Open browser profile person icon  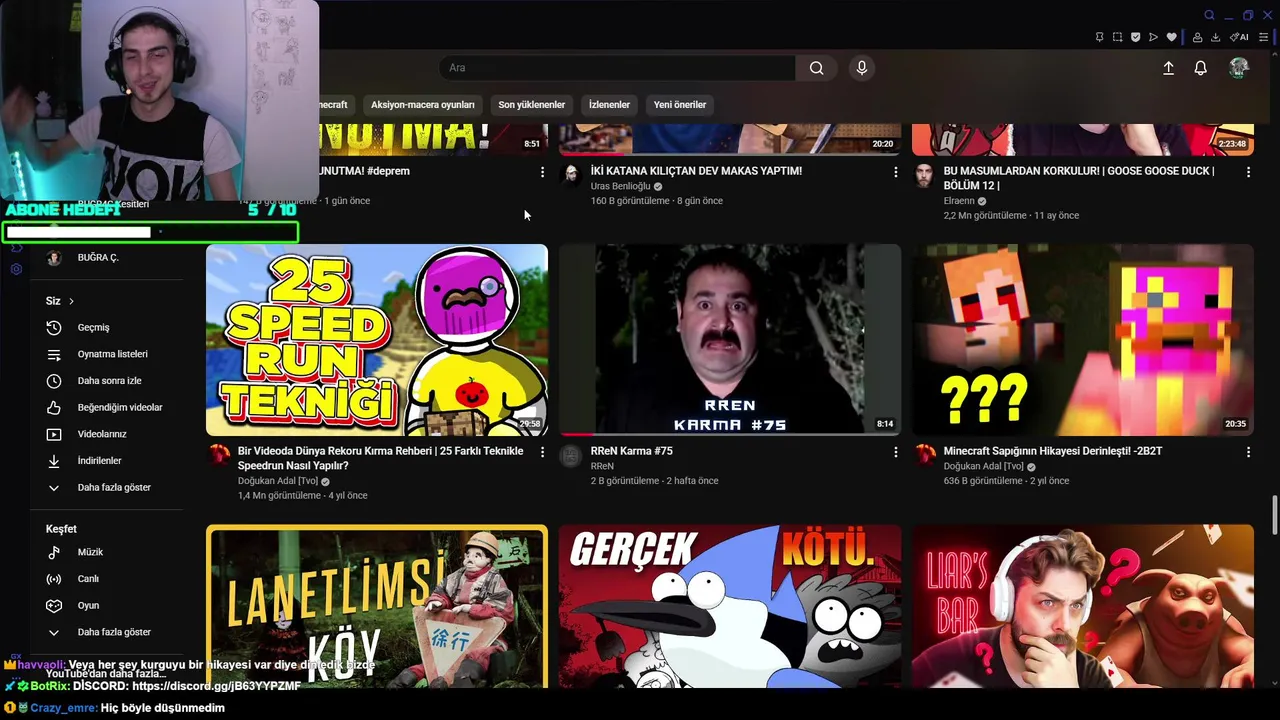point(1197,37)
